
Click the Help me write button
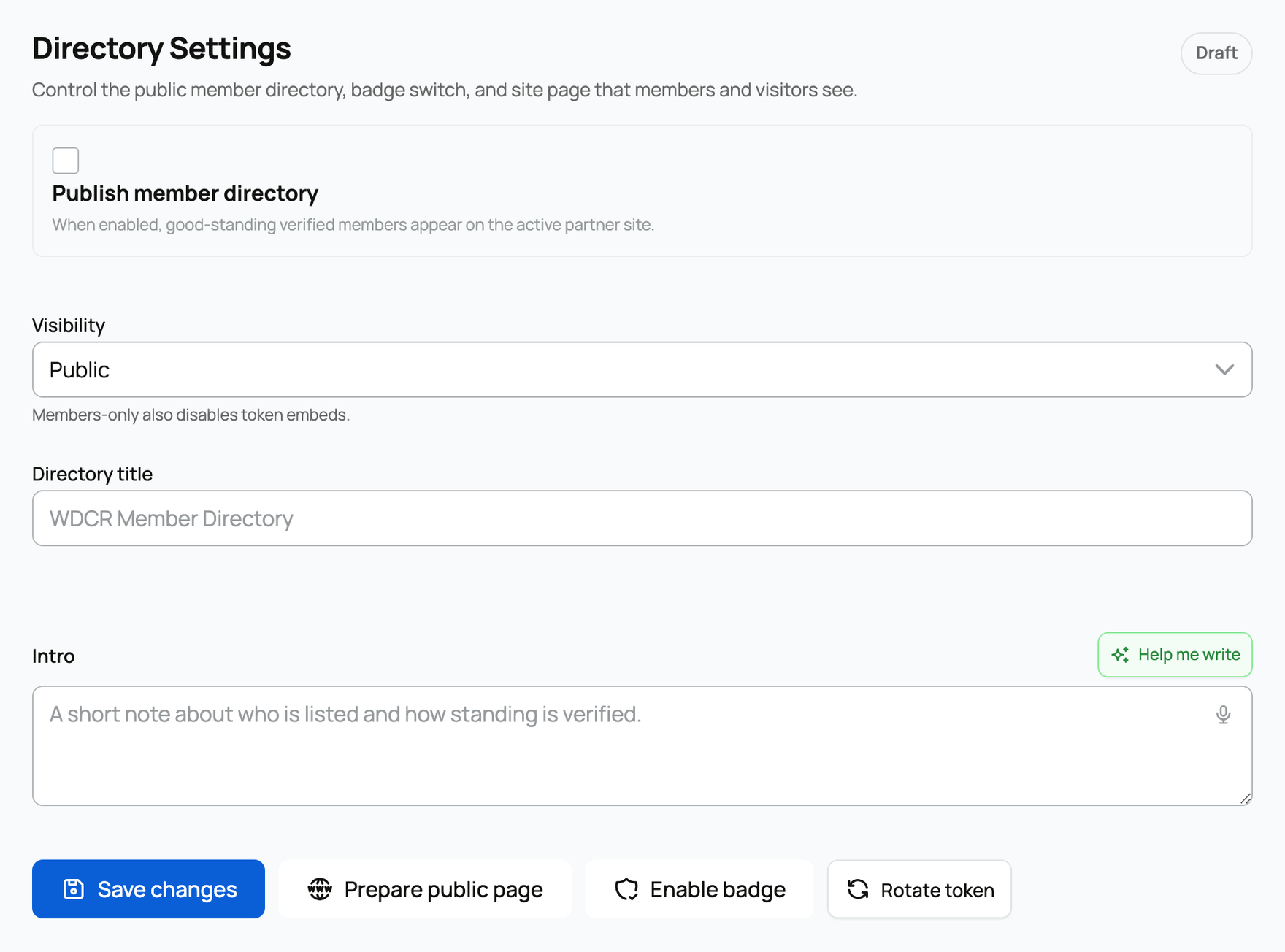(1175, 655)
